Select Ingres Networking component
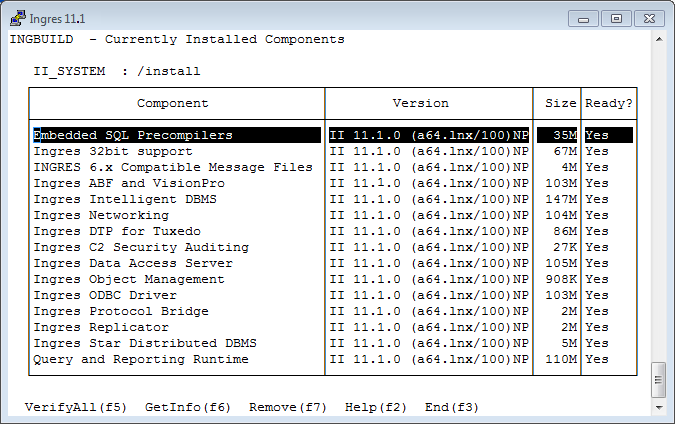675x424 pixels. click(x=101, y=215)
